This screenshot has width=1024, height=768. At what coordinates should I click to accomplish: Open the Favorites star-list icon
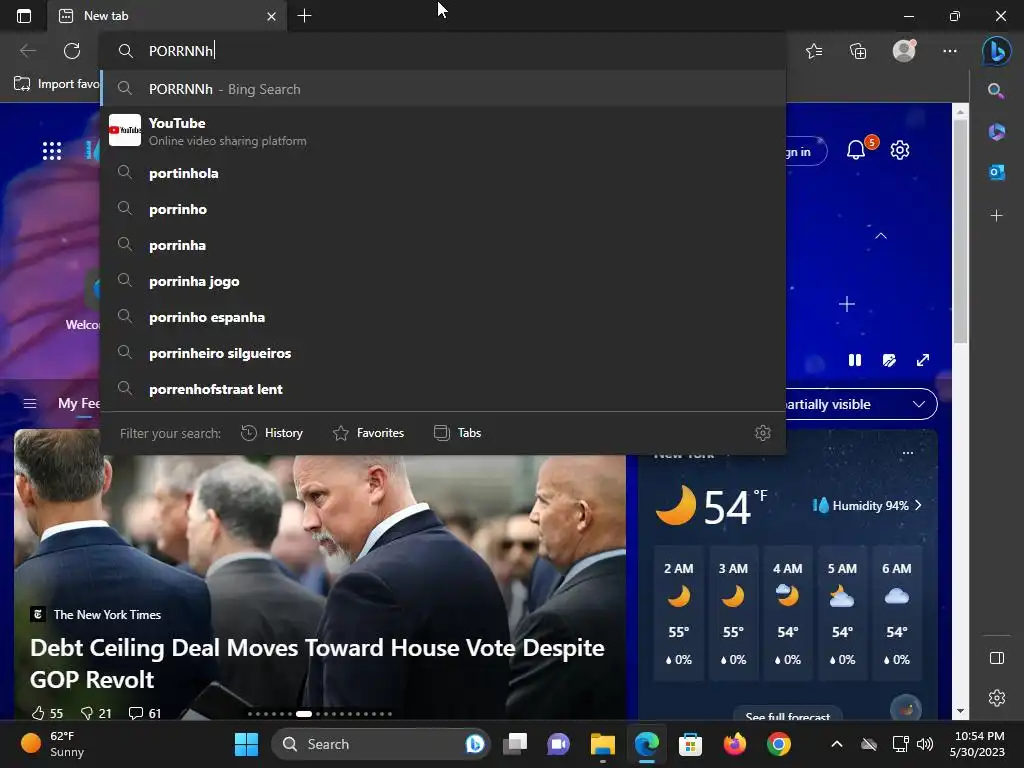(814, 51)
